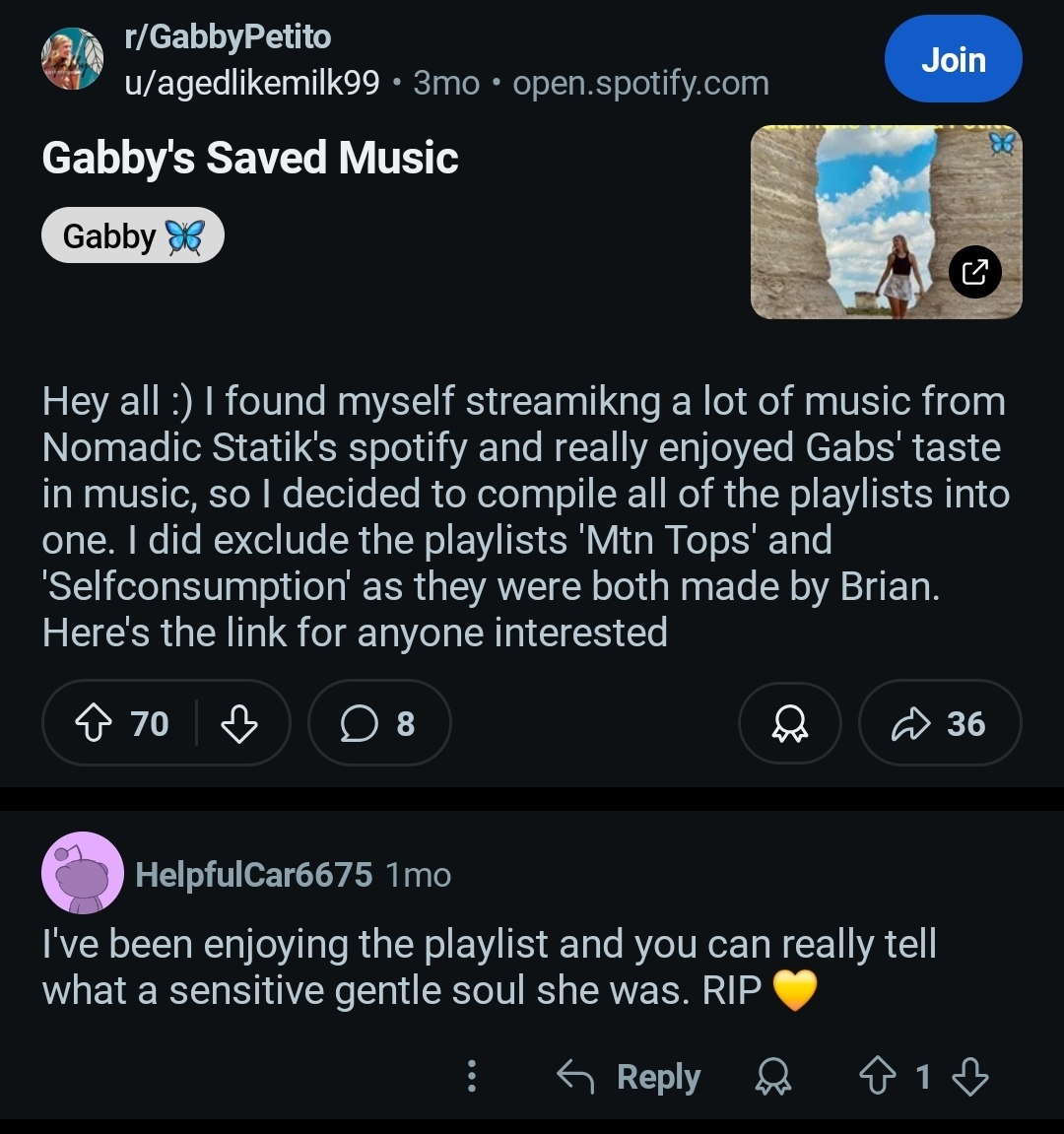
Task: Open the HelpfulCar6675 username link
Action: pos(254,874)
